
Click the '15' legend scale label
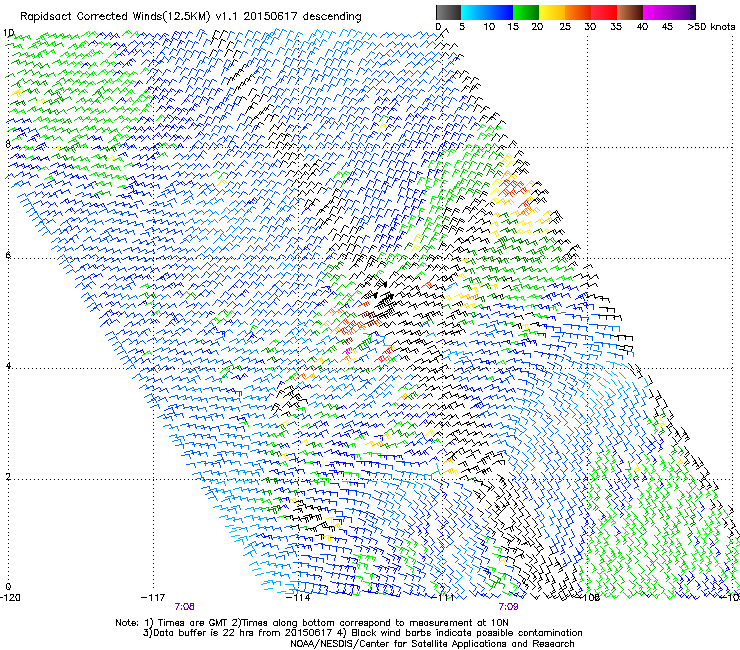513,27
